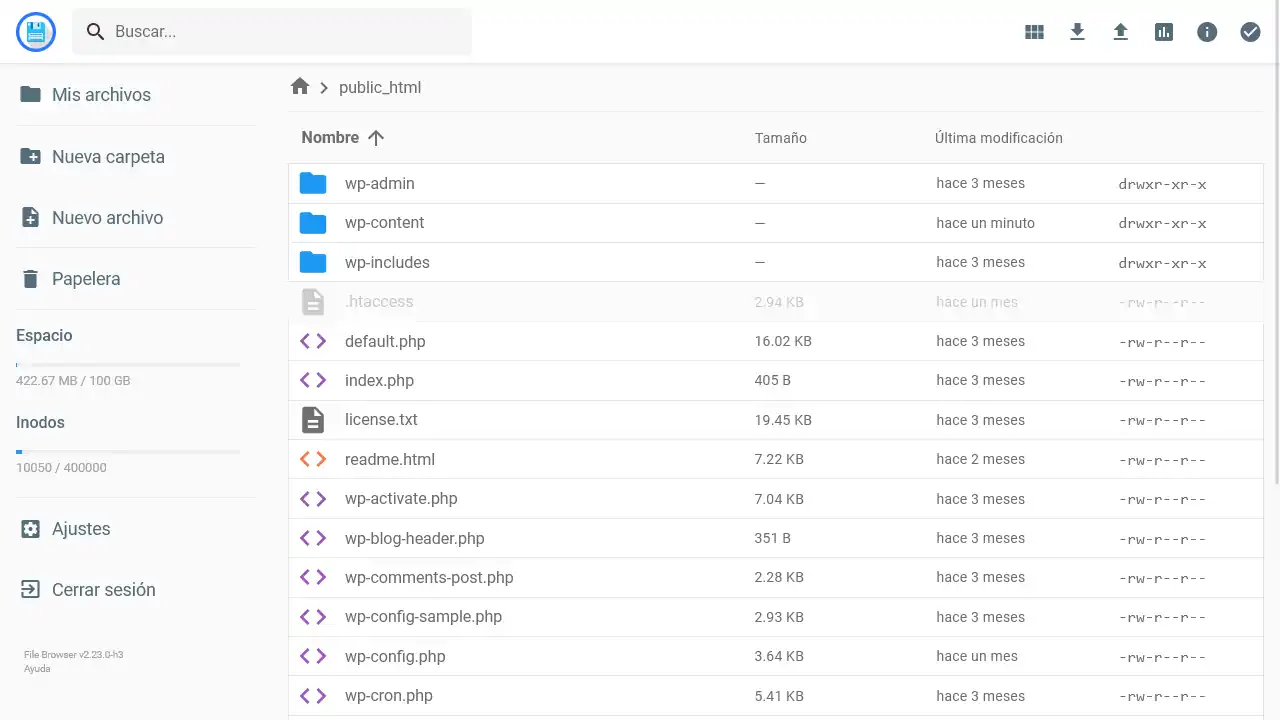Viewport: 1280px width, 720px height.
Task: Click the public_html breadcrumb link
Action: (380, 87)
